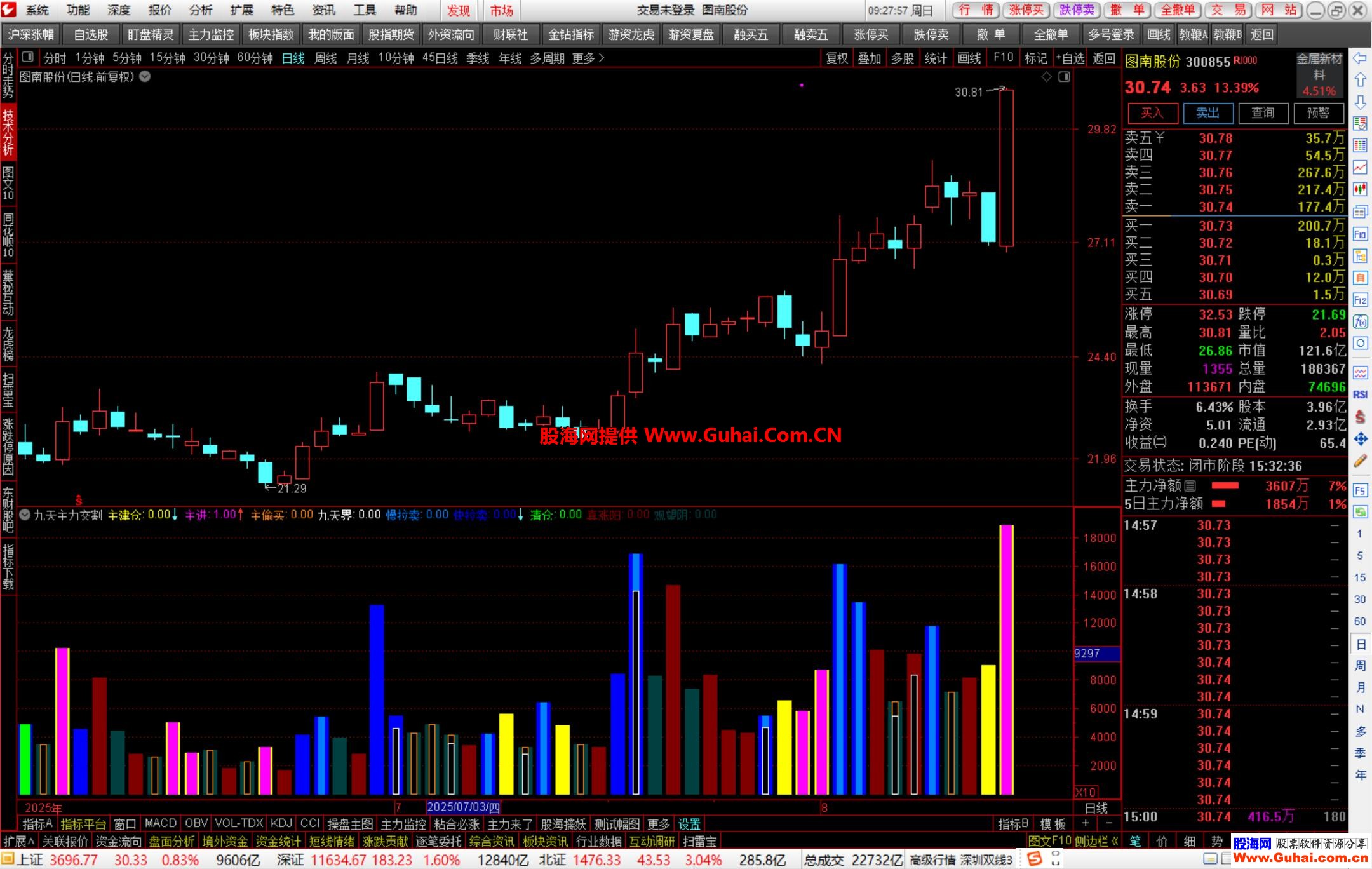Click the orange S icon in status bar
1372x869 pixels.
click(1035, 859)
